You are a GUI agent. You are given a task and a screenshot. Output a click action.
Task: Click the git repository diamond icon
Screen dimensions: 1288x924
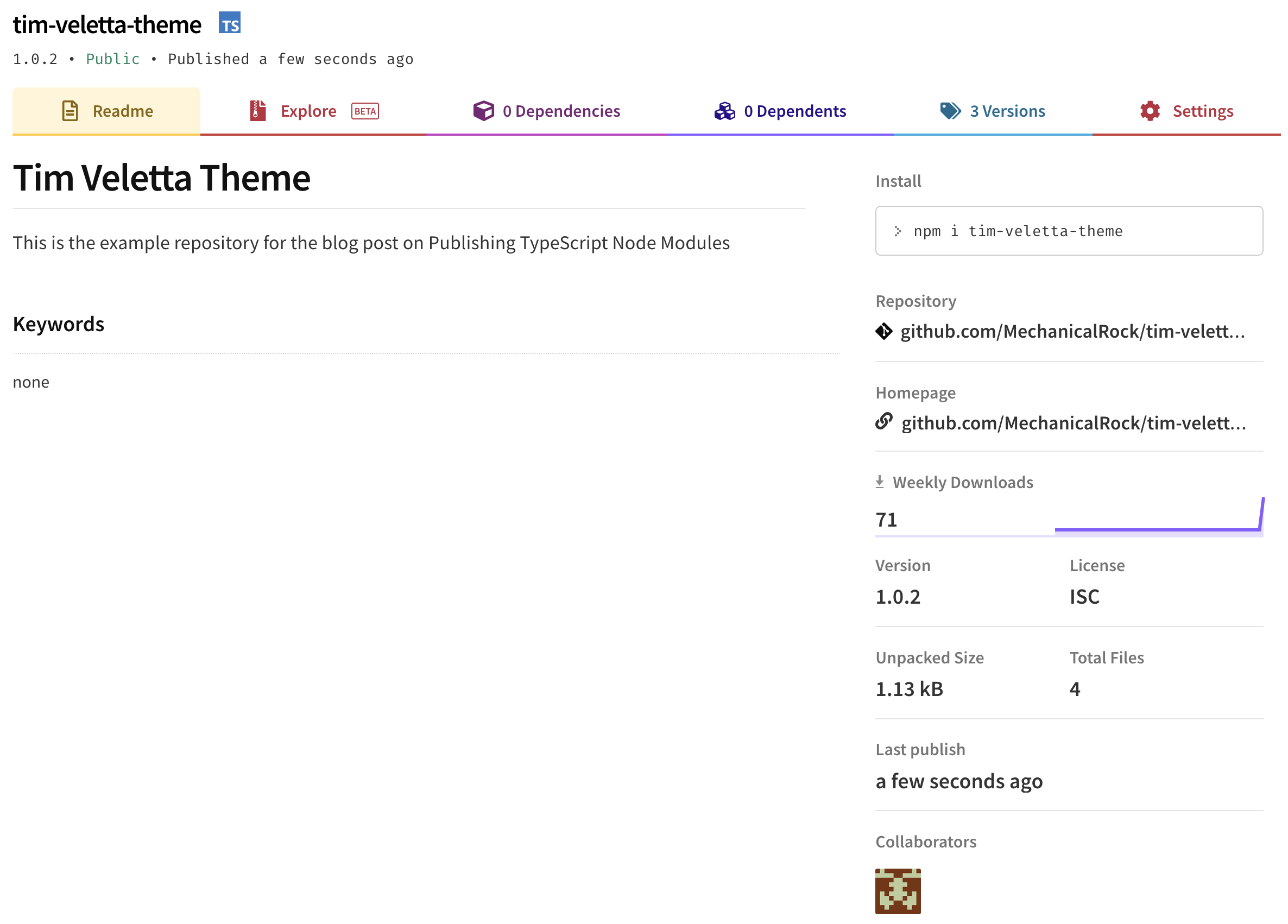pos(883,331)
